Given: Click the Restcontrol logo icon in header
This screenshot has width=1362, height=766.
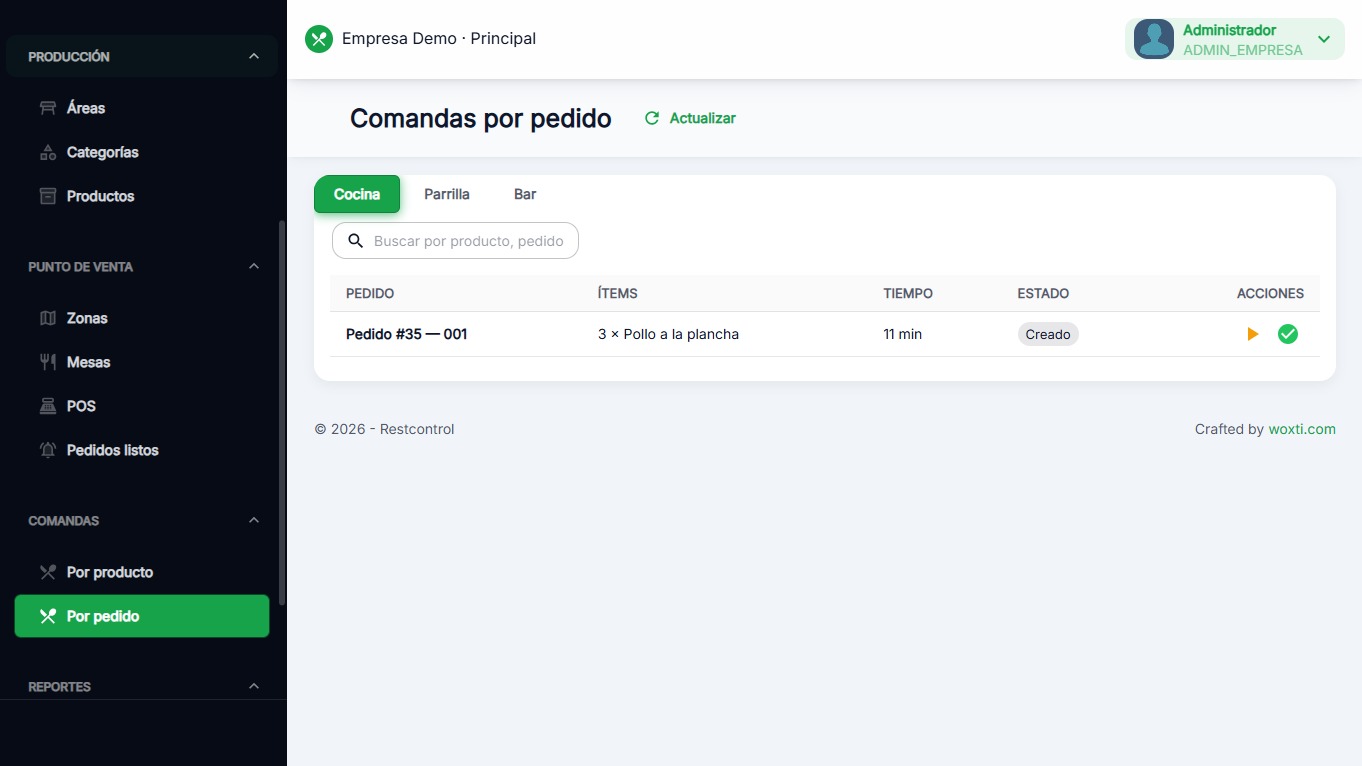Looking at the screenshot, I should pyautogui.click(x=318, y=39).
